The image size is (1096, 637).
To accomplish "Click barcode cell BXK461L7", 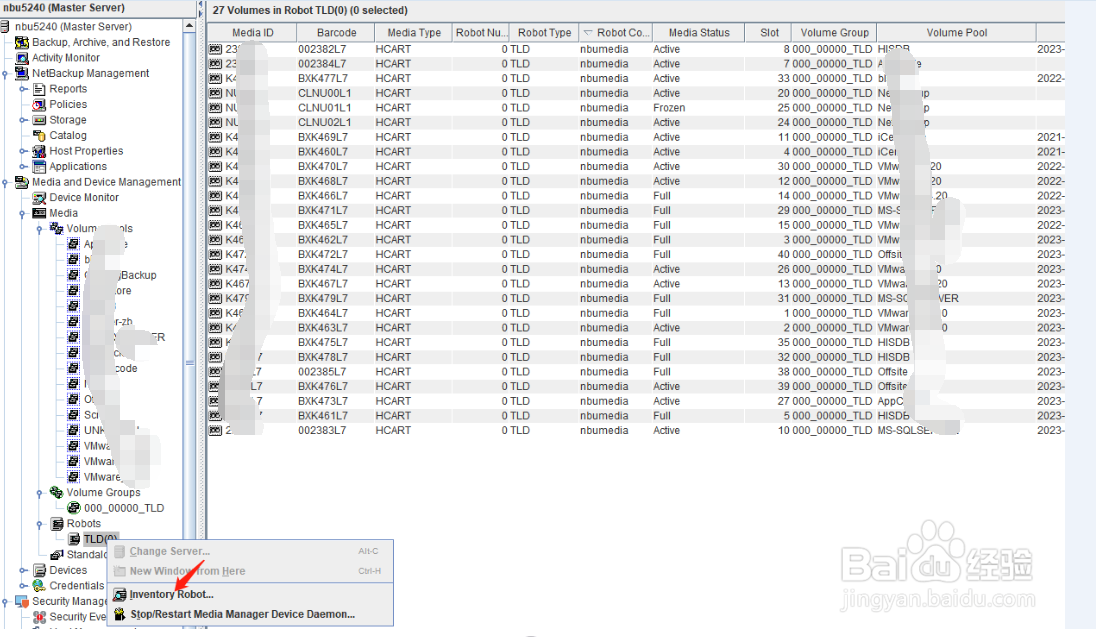I will tap(323, 416).
